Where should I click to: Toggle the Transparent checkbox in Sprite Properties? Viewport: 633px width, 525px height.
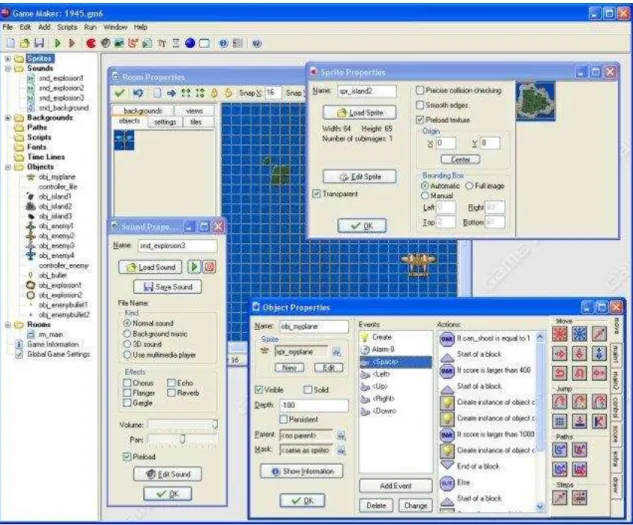tap(316, 194)
